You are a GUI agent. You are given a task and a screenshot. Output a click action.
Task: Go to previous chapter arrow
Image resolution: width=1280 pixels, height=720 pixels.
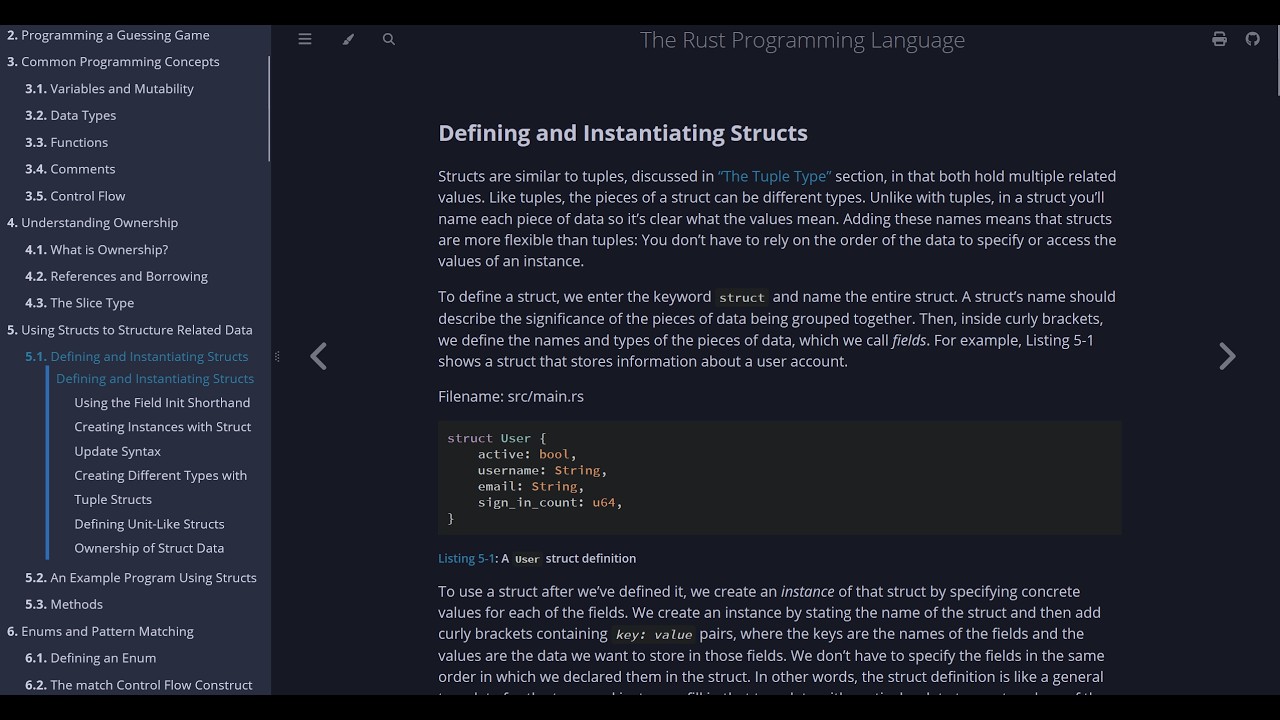point(318,356)
